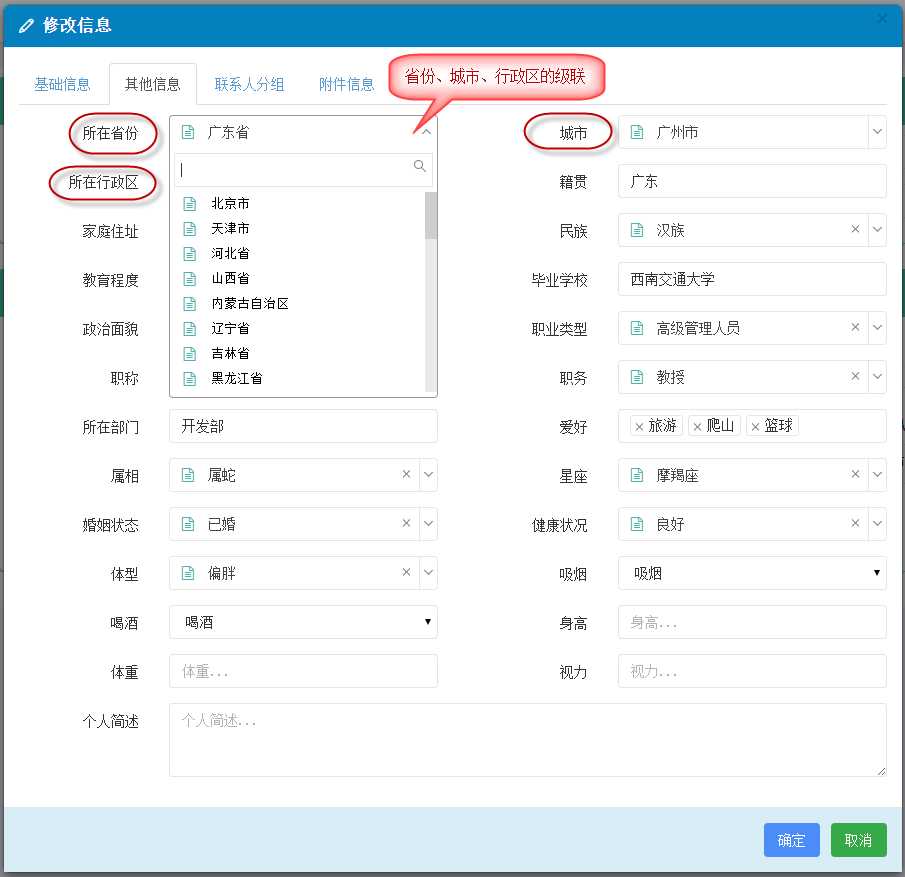The image size is (905, 877).
Task: Focus the province search input field
Action: 303,170
